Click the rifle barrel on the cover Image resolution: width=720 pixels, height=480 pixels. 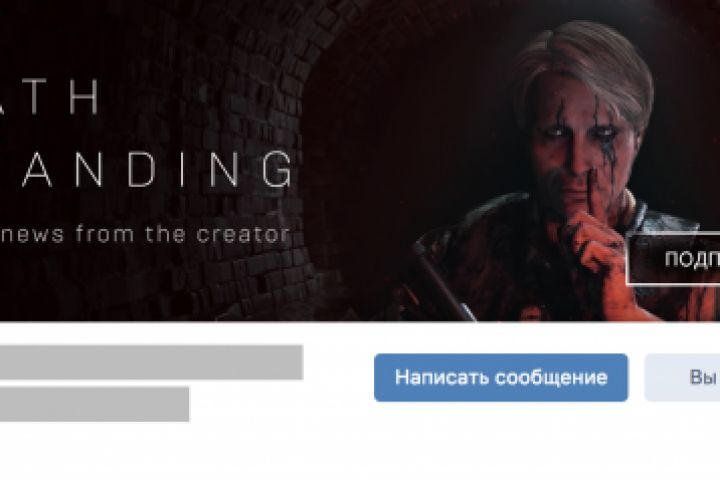pos(443,282)
